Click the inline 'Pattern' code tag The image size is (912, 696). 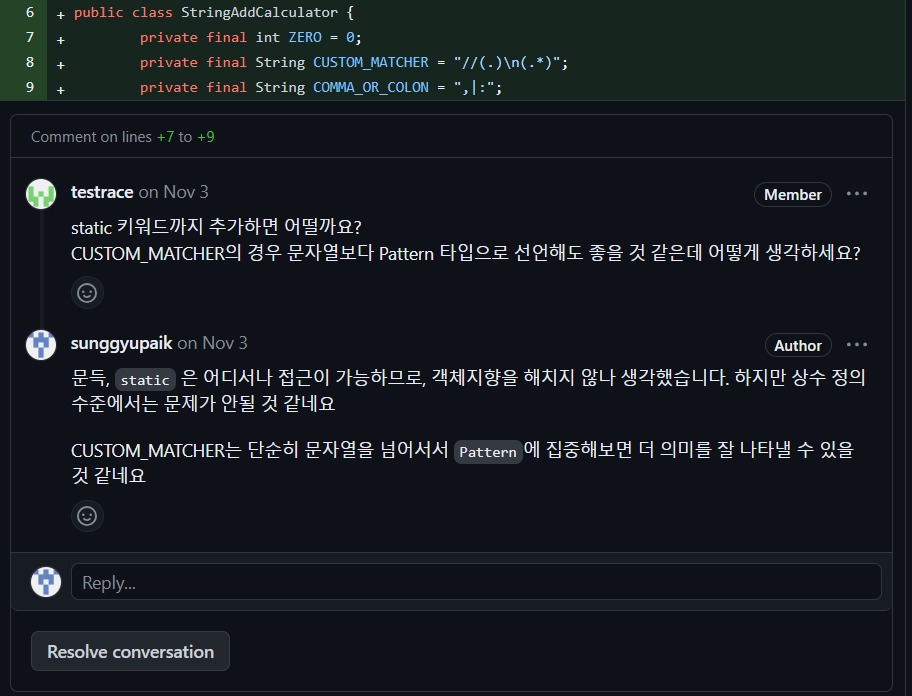(x=488, y=452)
